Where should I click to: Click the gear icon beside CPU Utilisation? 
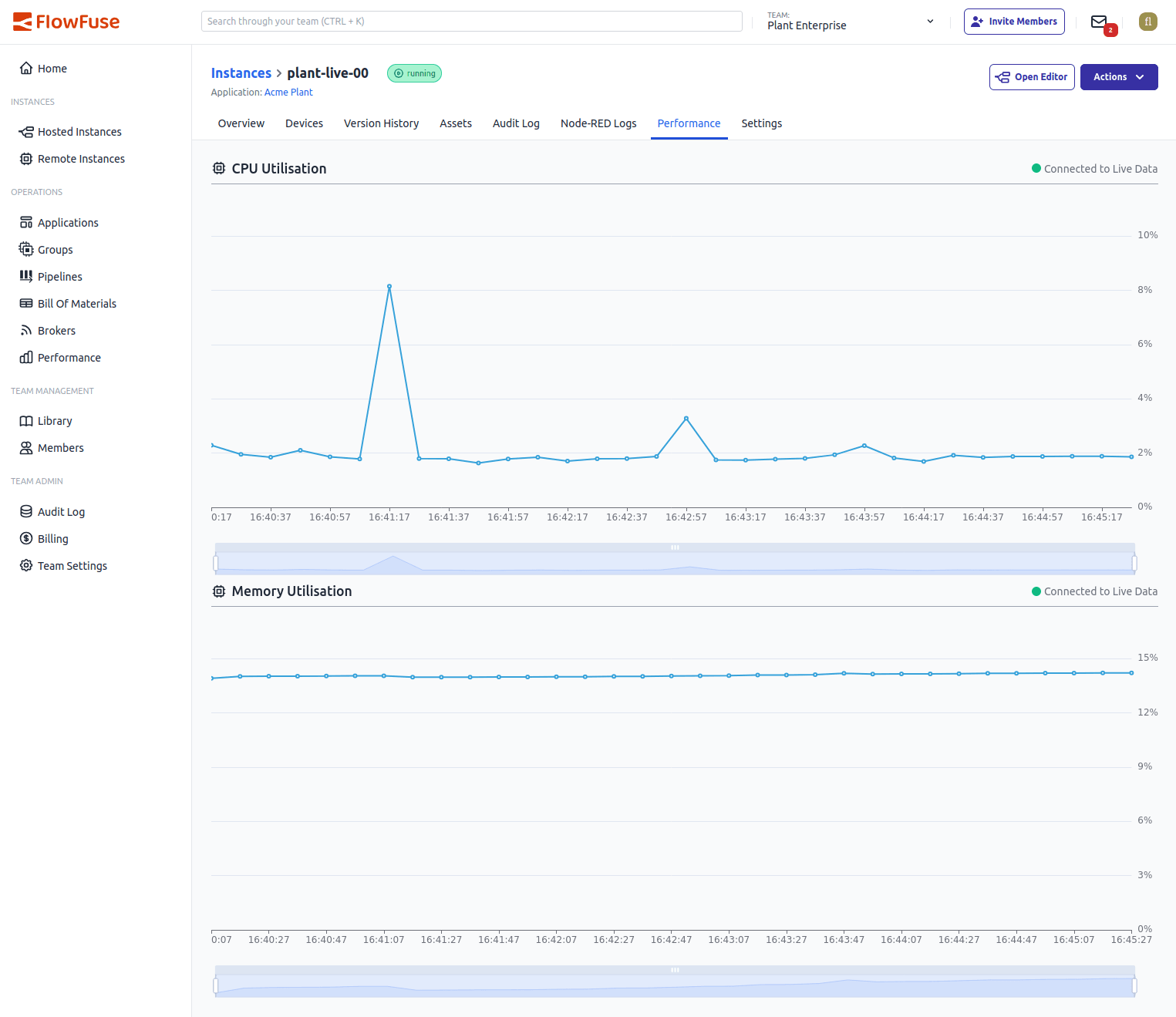(218, 167)
